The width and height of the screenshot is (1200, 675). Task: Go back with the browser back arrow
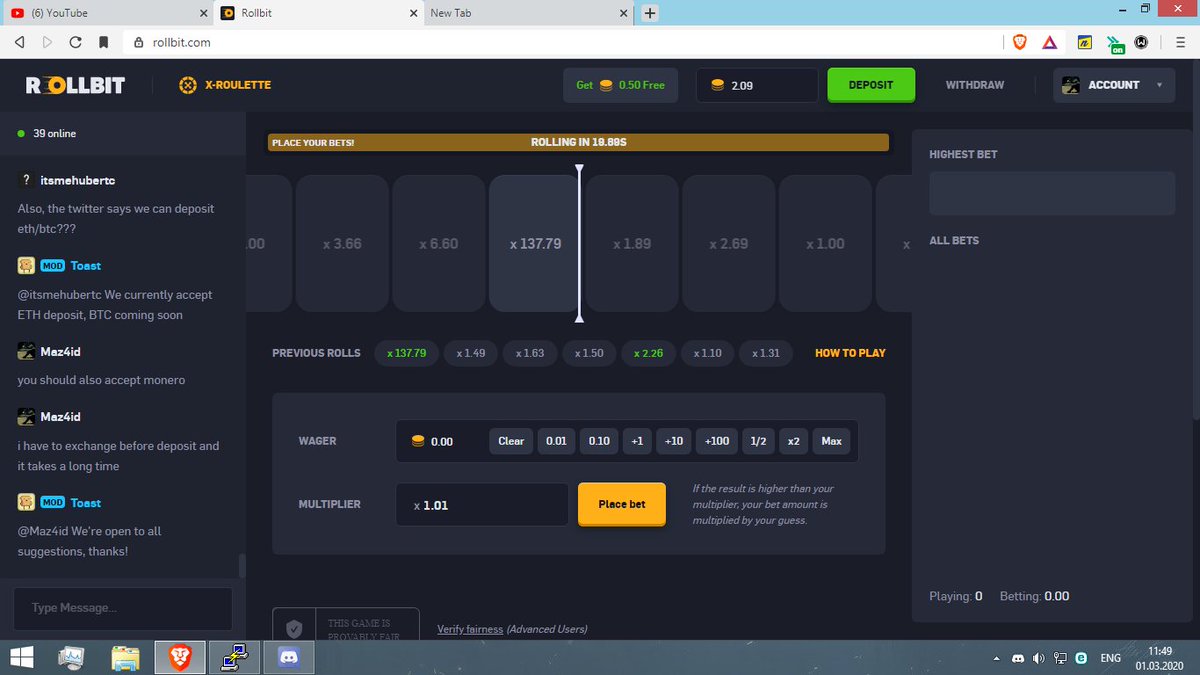(x=19, y=43)
